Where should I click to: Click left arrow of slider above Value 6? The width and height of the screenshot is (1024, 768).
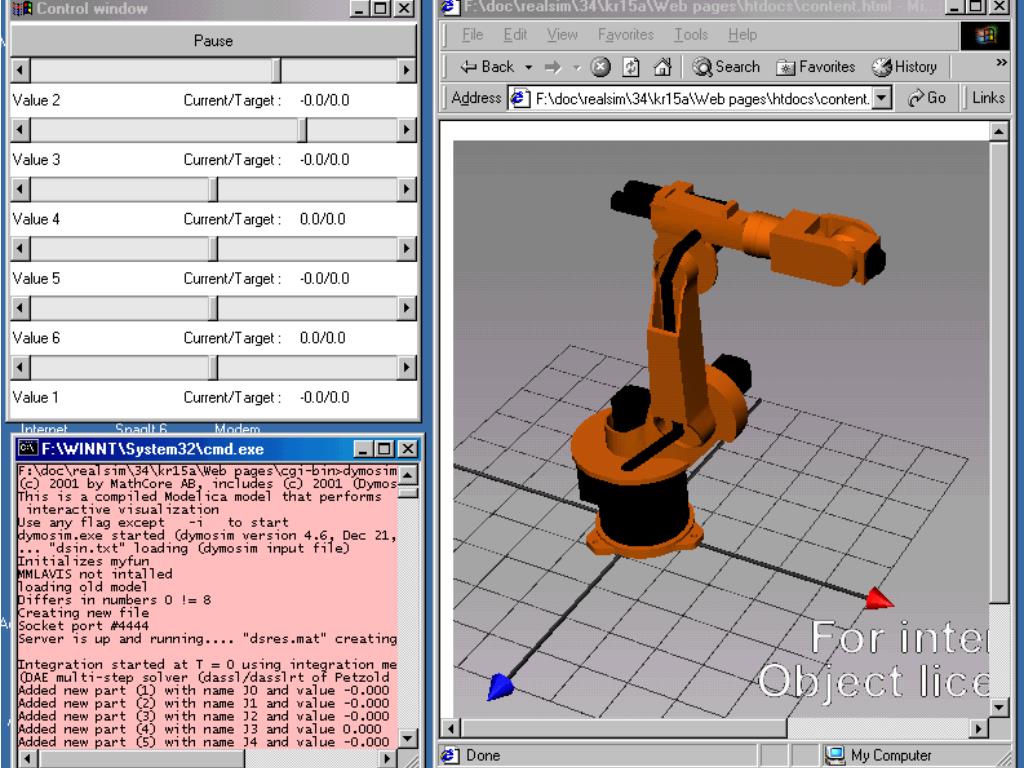click(x=20, y=308)
